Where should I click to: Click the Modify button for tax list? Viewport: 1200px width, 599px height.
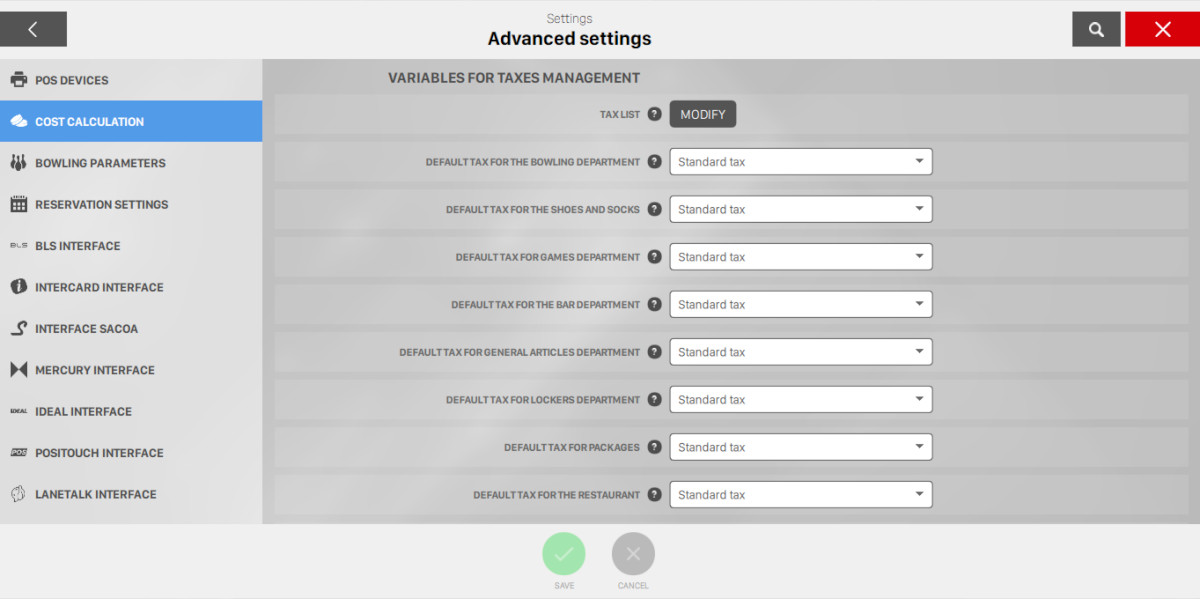pyautogui.click(x=703, y=114)
